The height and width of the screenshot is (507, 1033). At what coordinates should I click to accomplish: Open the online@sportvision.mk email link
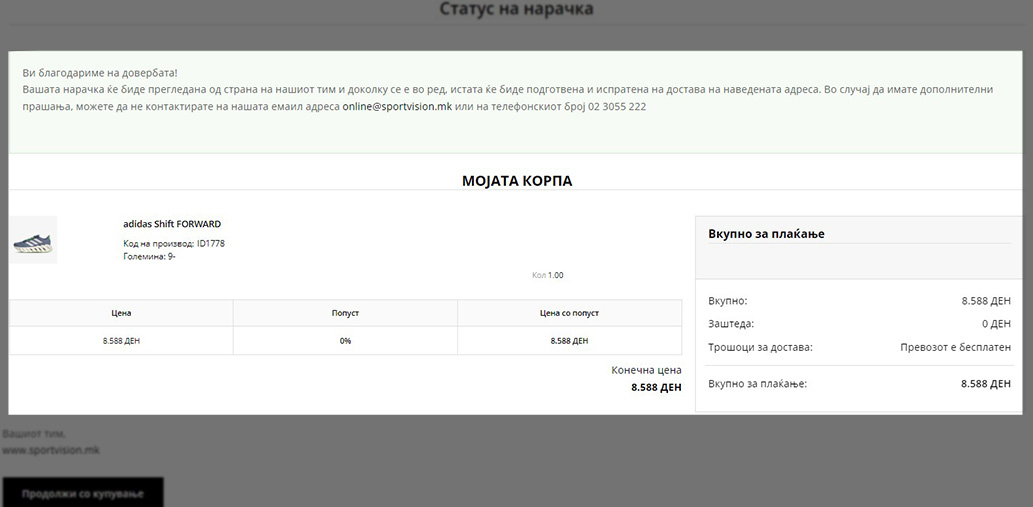pyautogui.click(x=396, y=106)
